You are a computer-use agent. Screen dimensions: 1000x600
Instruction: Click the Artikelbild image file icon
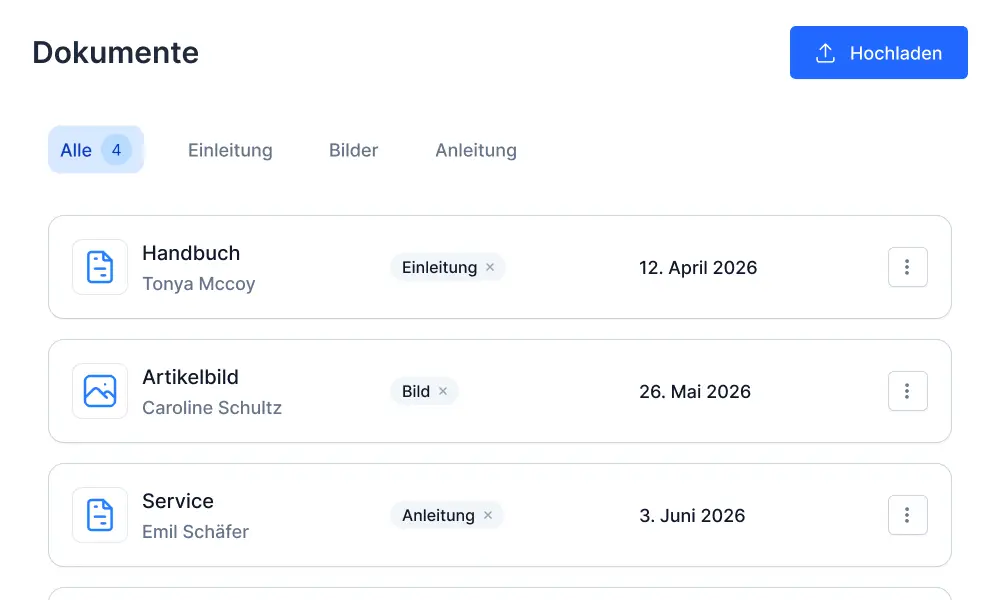click(100, 391)
